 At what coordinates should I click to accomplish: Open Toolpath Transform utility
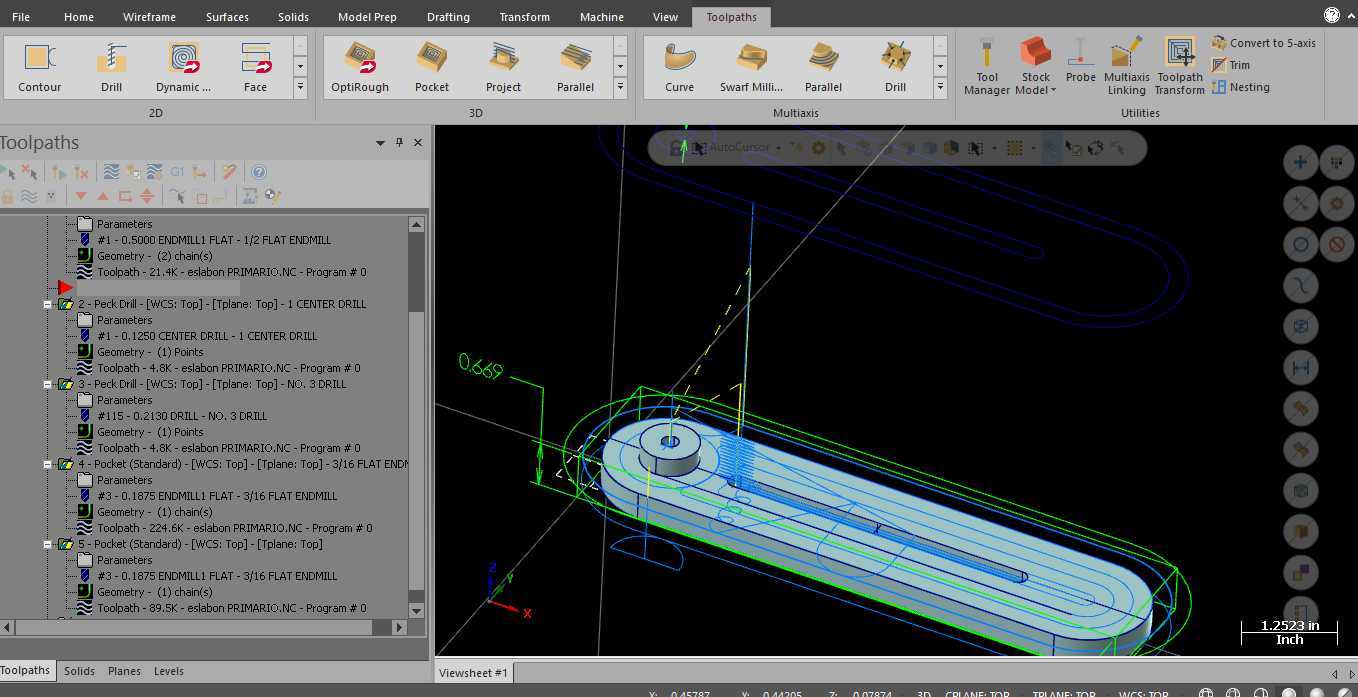coord(1180,68)
